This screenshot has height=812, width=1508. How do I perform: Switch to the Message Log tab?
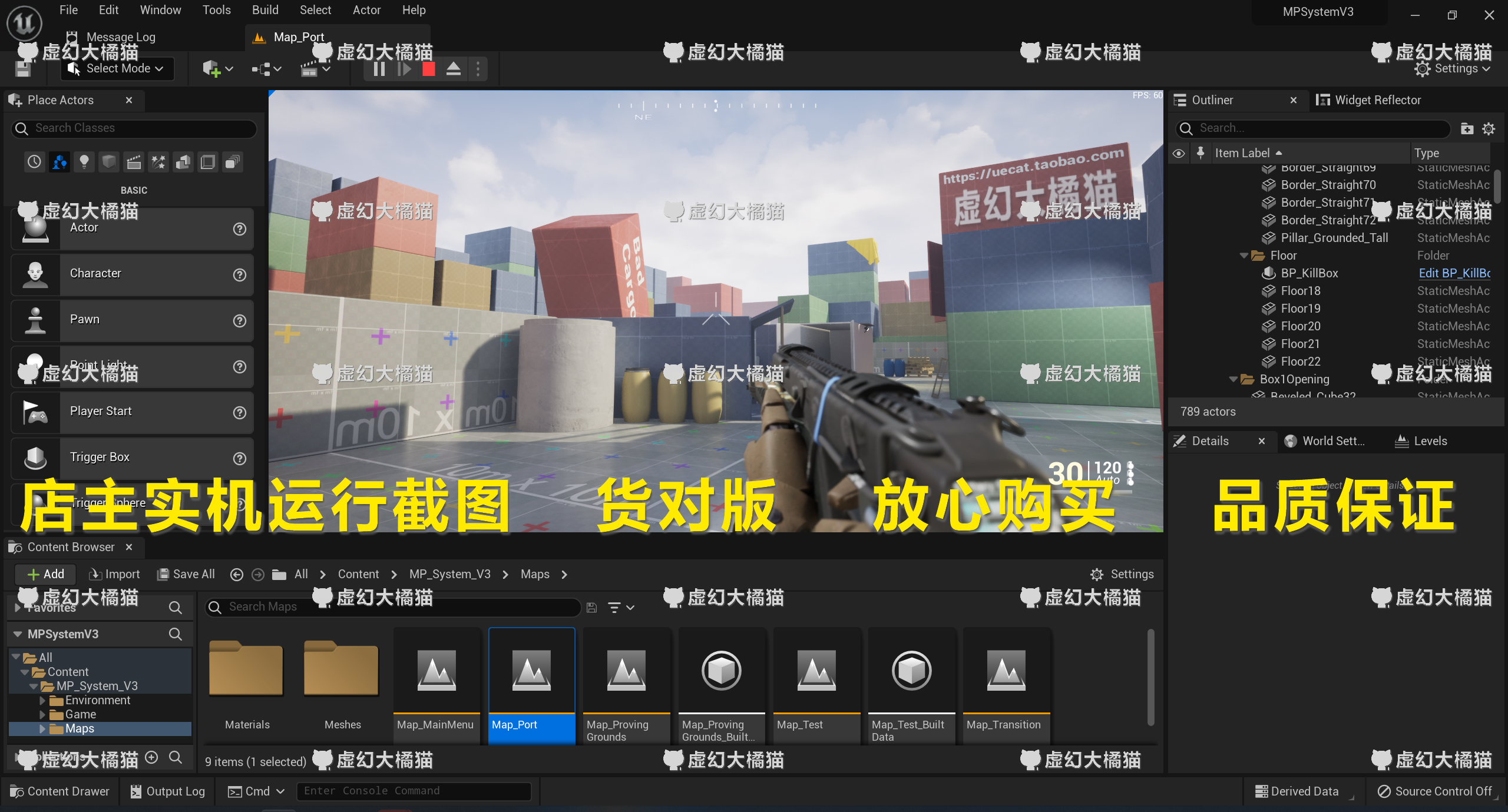click(111, 37)
